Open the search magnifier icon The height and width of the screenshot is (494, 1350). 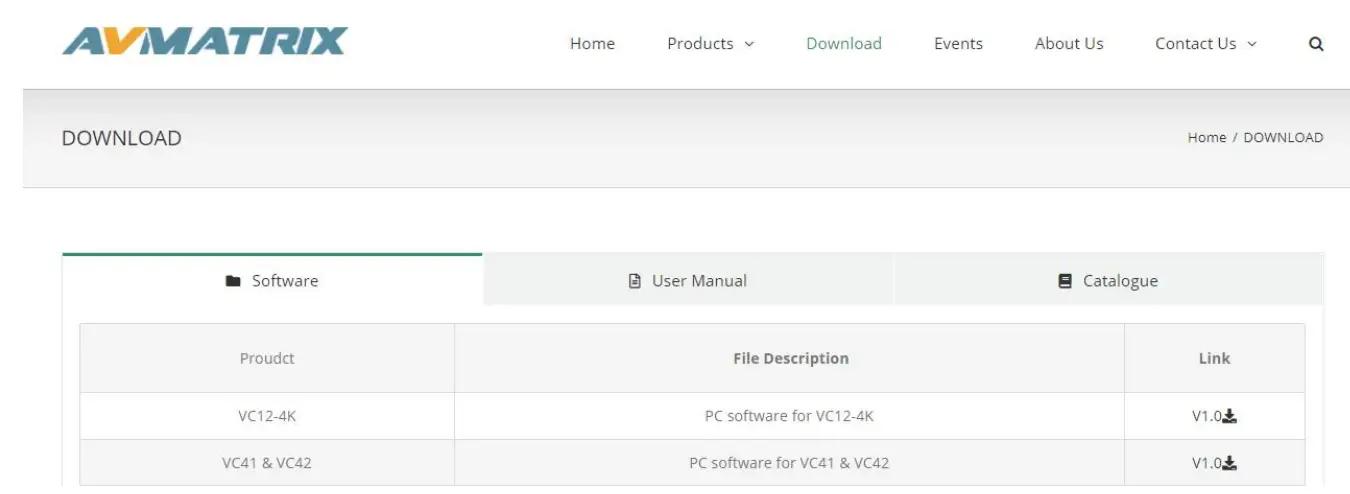click(1316, 44)
